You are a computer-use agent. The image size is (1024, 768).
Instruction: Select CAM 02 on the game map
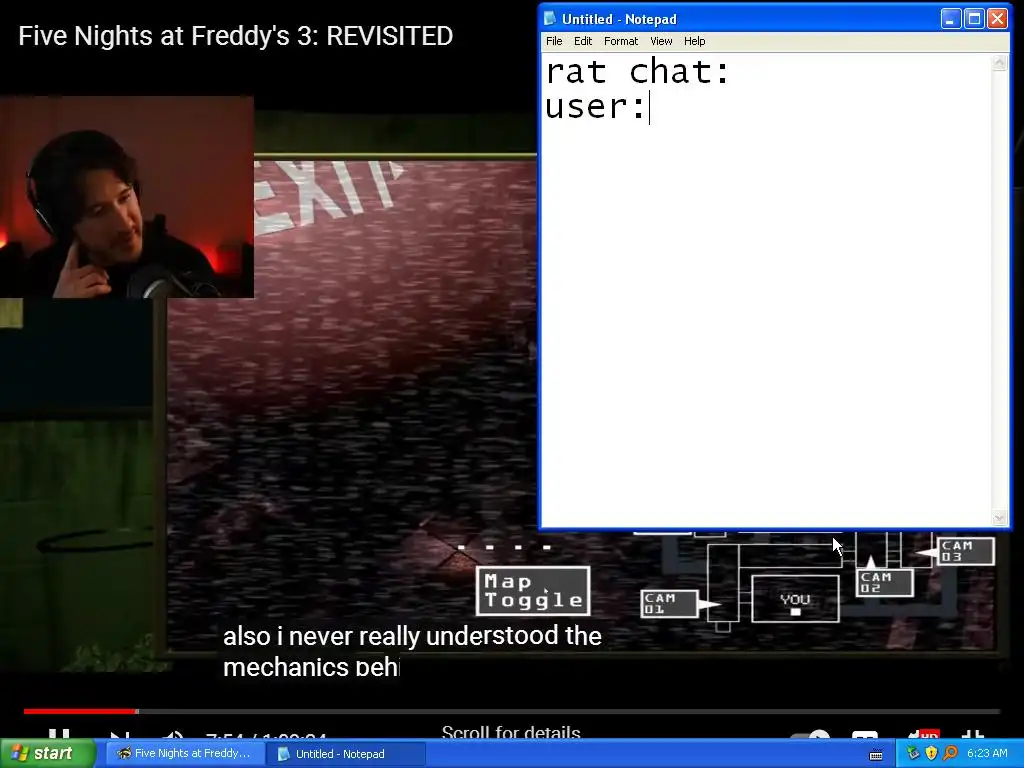pos(884,582)
